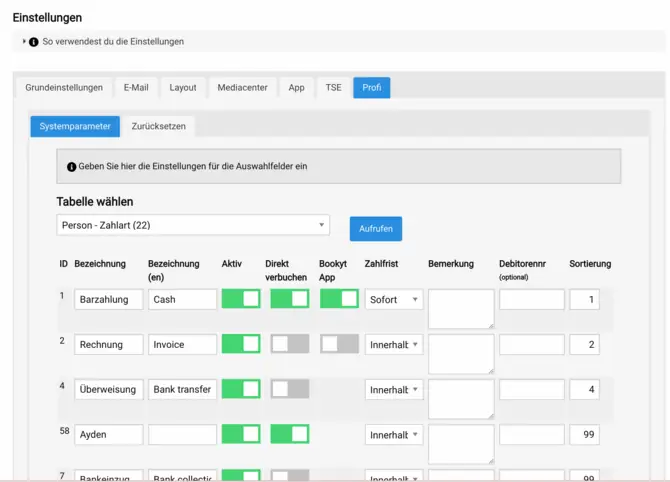Click the Debitorennr field for Ayden
Viewport: 670px width, 482px height.
tap(532, 435)
